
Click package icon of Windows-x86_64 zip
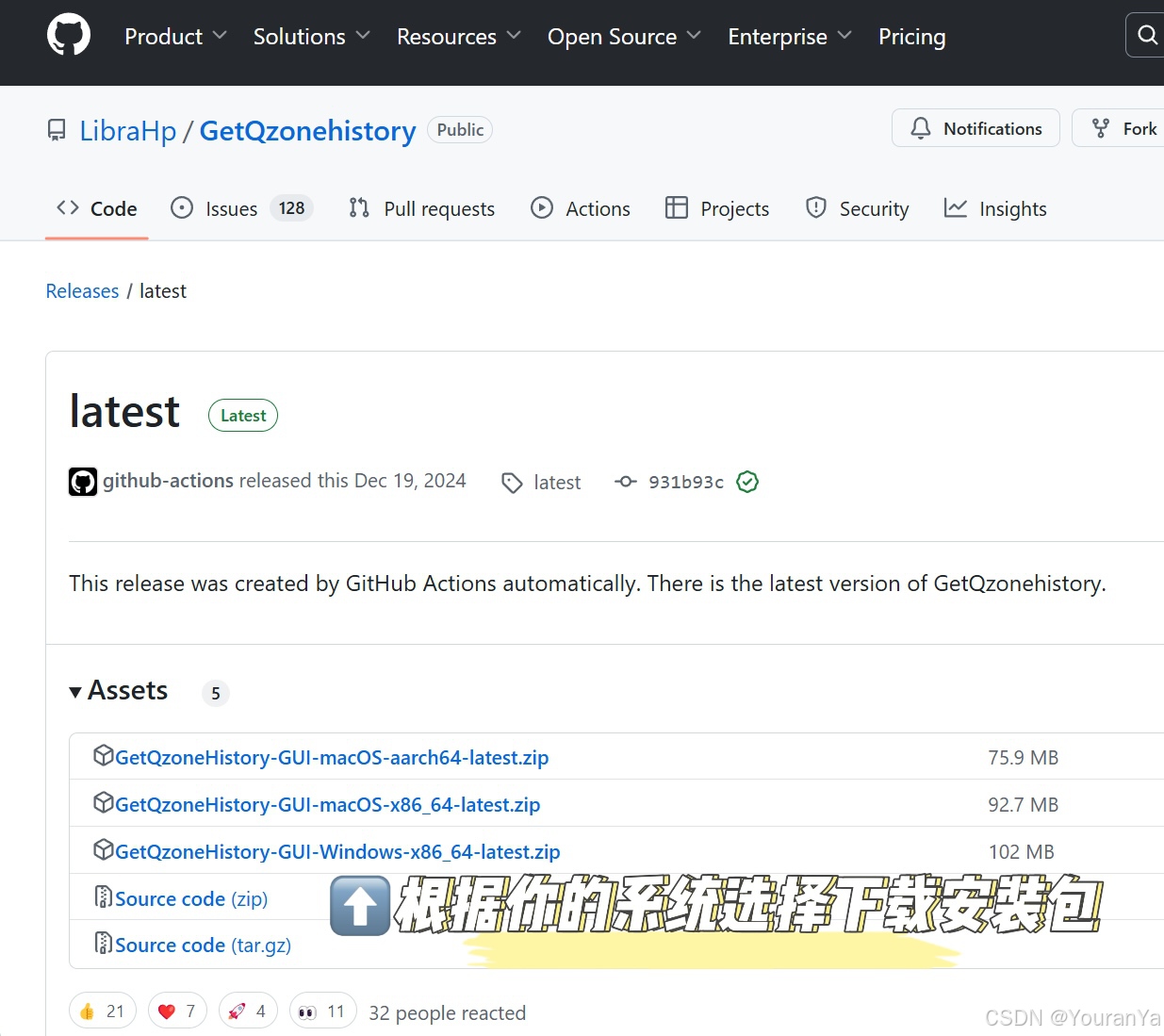pos(104,849)
